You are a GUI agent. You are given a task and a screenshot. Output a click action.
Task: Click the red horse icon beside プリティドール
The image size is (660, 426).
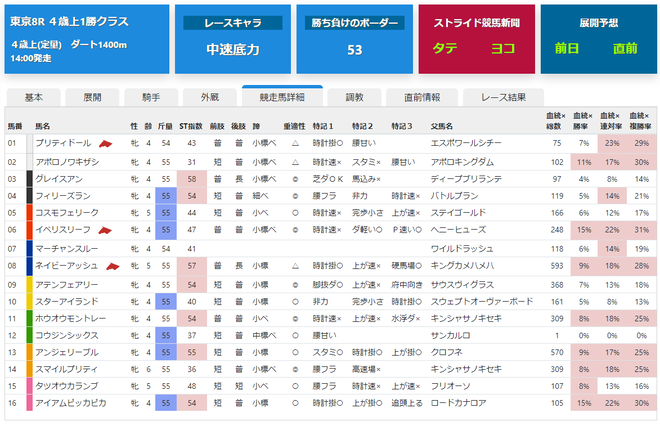(105, 144)
